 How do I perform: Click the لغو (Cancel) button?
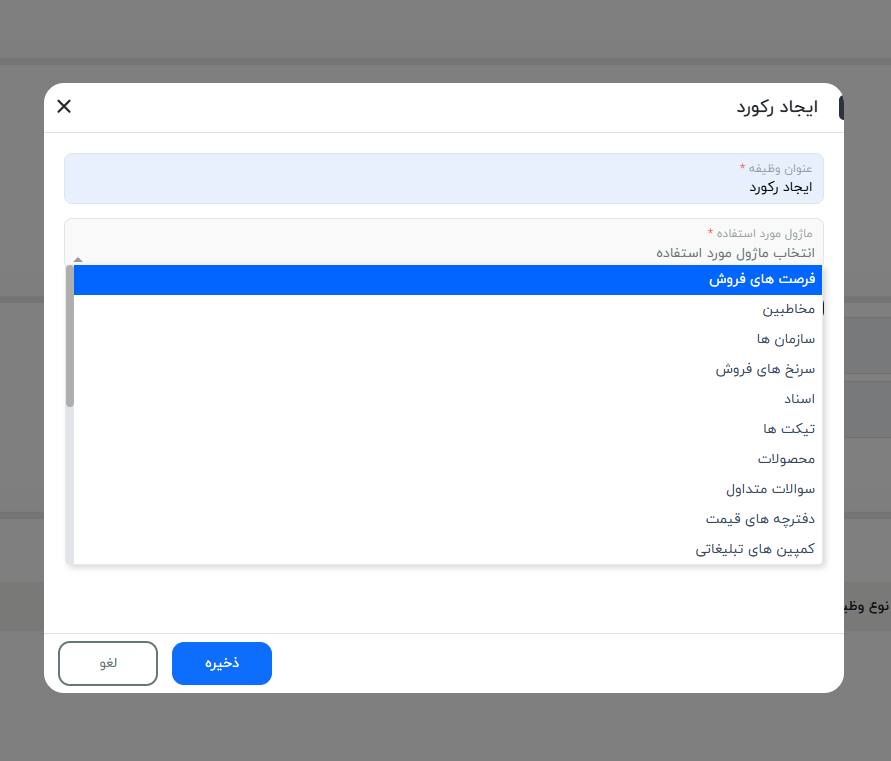click(x=107, y=663)
